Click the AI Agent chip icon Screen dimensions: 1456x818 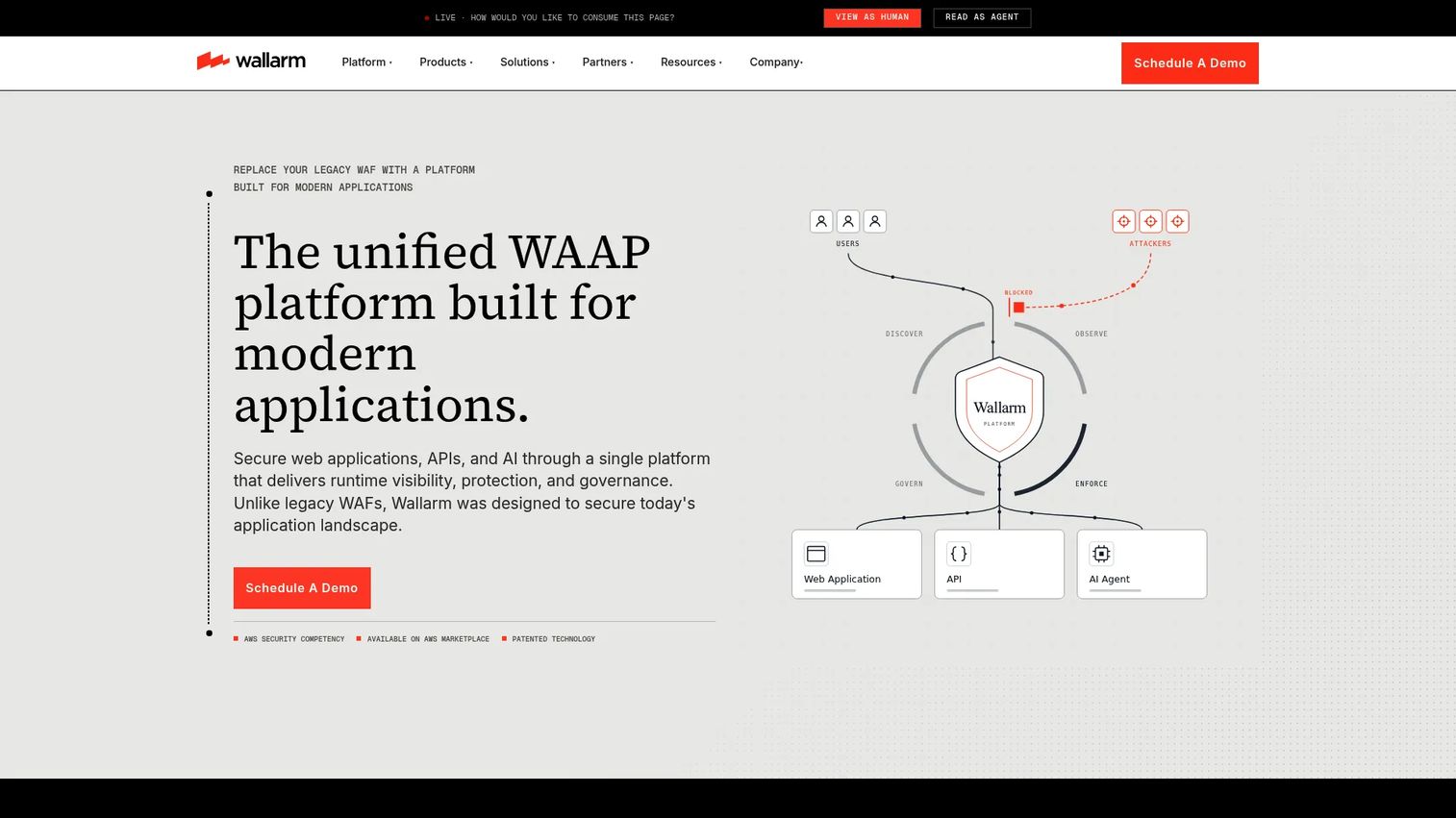tap(1101, 554)
